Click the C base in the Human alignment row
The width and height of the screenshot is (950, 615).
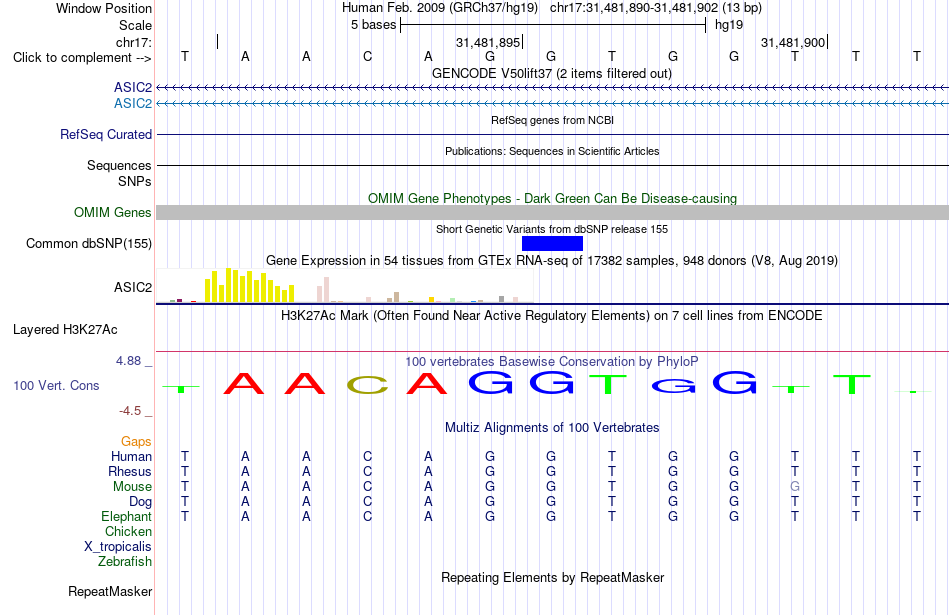click(x=367, y=456)
